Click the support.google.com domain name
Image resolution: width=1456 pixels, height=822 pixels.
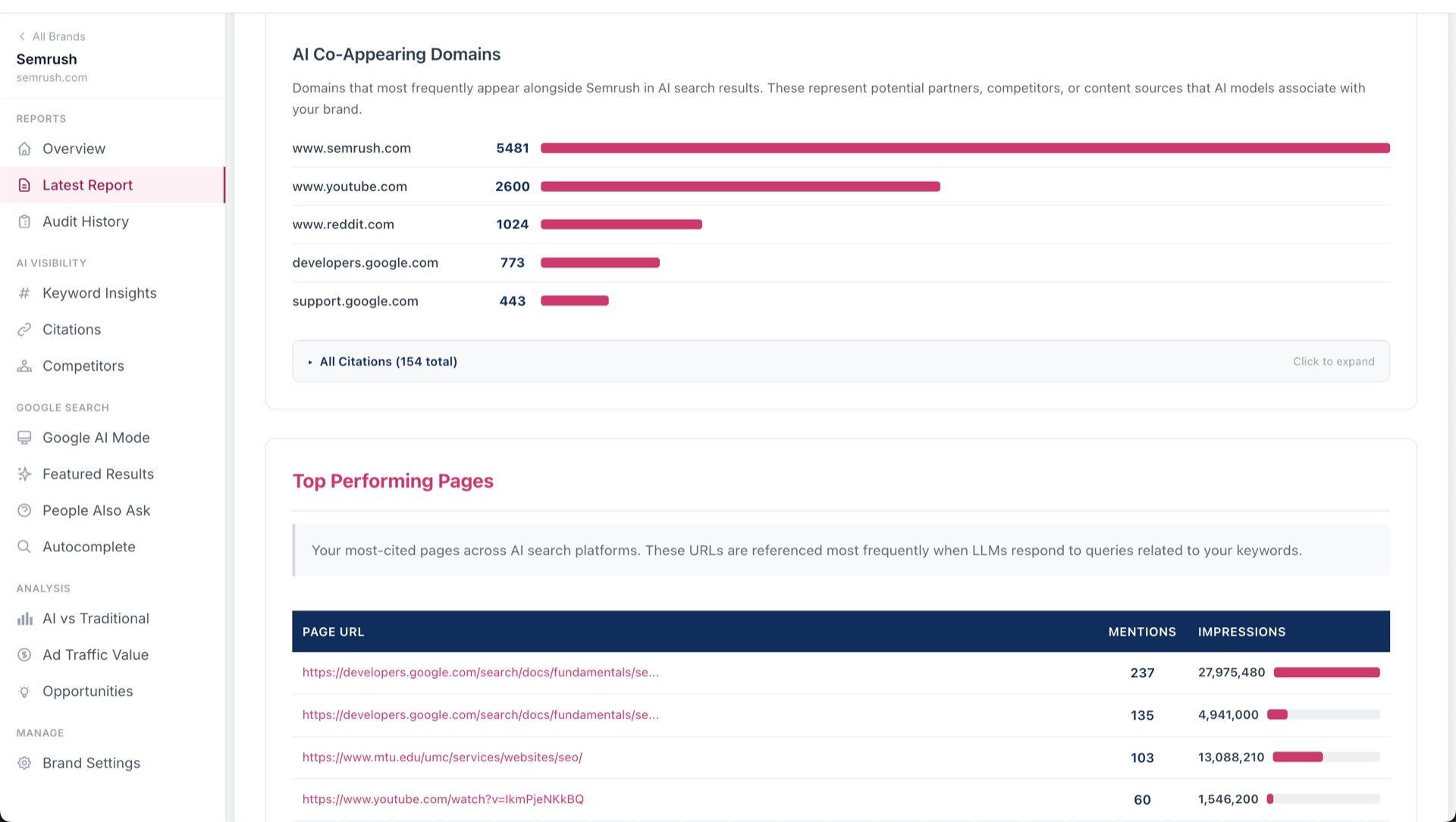[355, 301]
